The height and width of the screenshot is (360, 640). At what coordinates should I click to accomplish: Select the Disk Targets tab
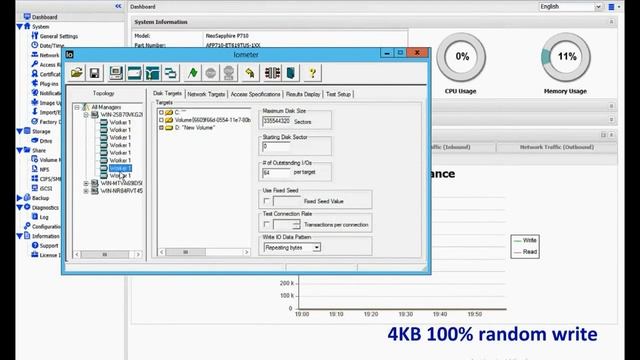point(167,93)
